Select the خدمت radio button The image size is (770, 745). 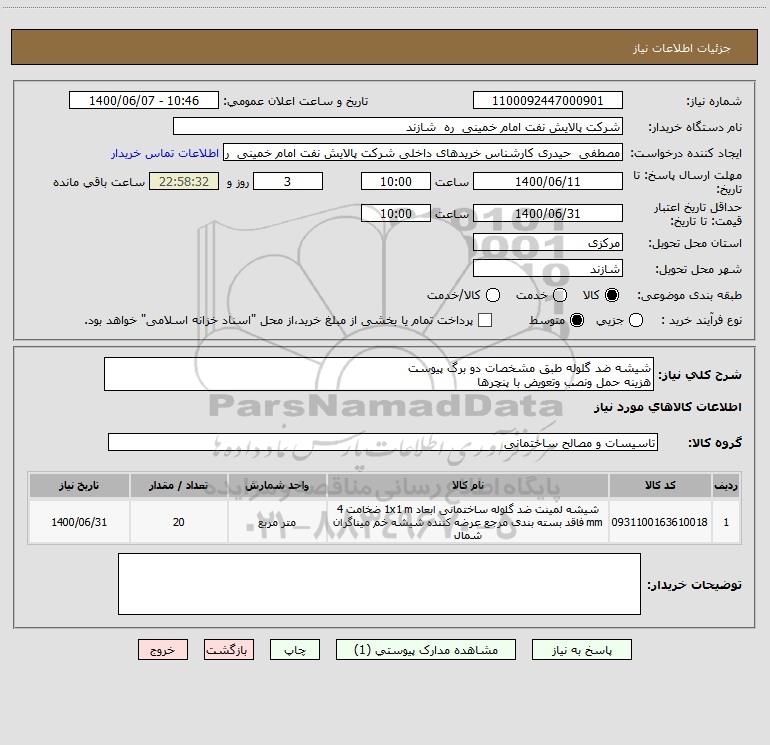(560, 295)
